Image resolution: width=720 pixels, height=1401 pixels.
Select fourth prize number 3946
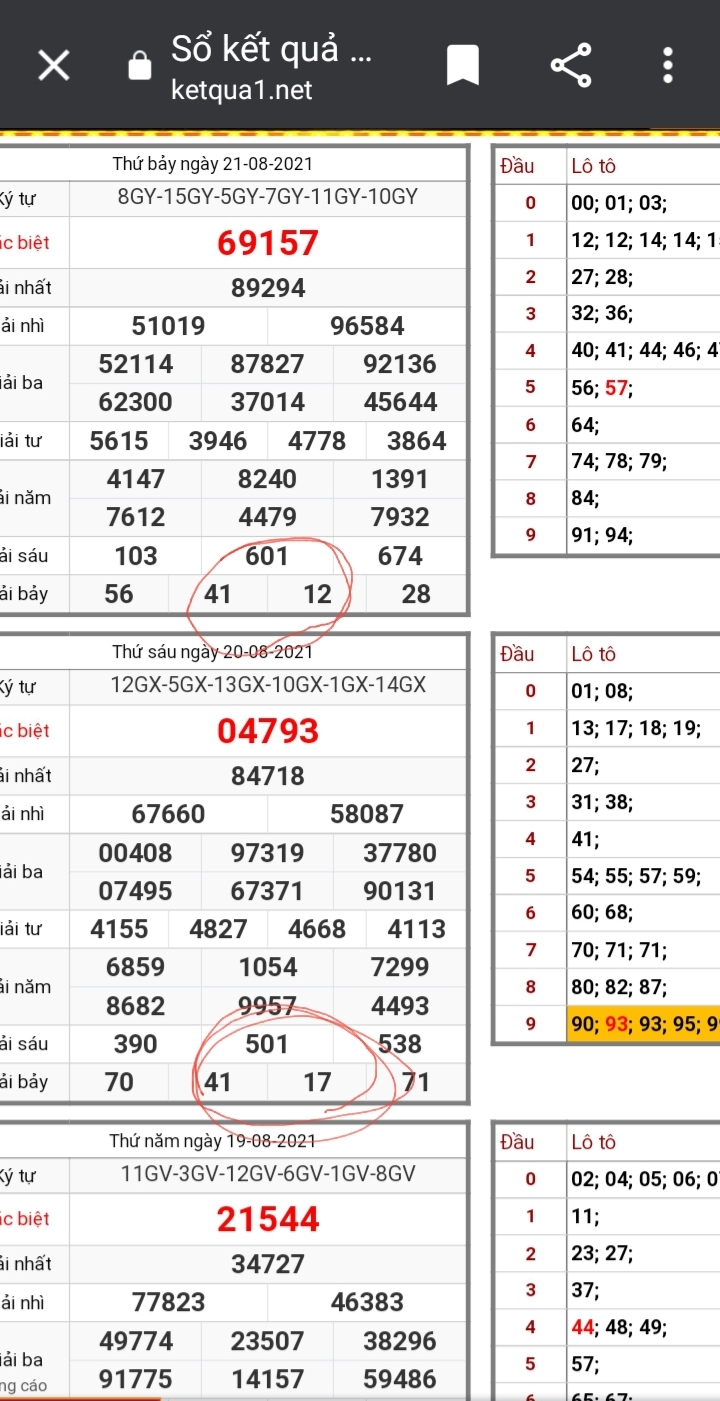(x=218, y=441)
